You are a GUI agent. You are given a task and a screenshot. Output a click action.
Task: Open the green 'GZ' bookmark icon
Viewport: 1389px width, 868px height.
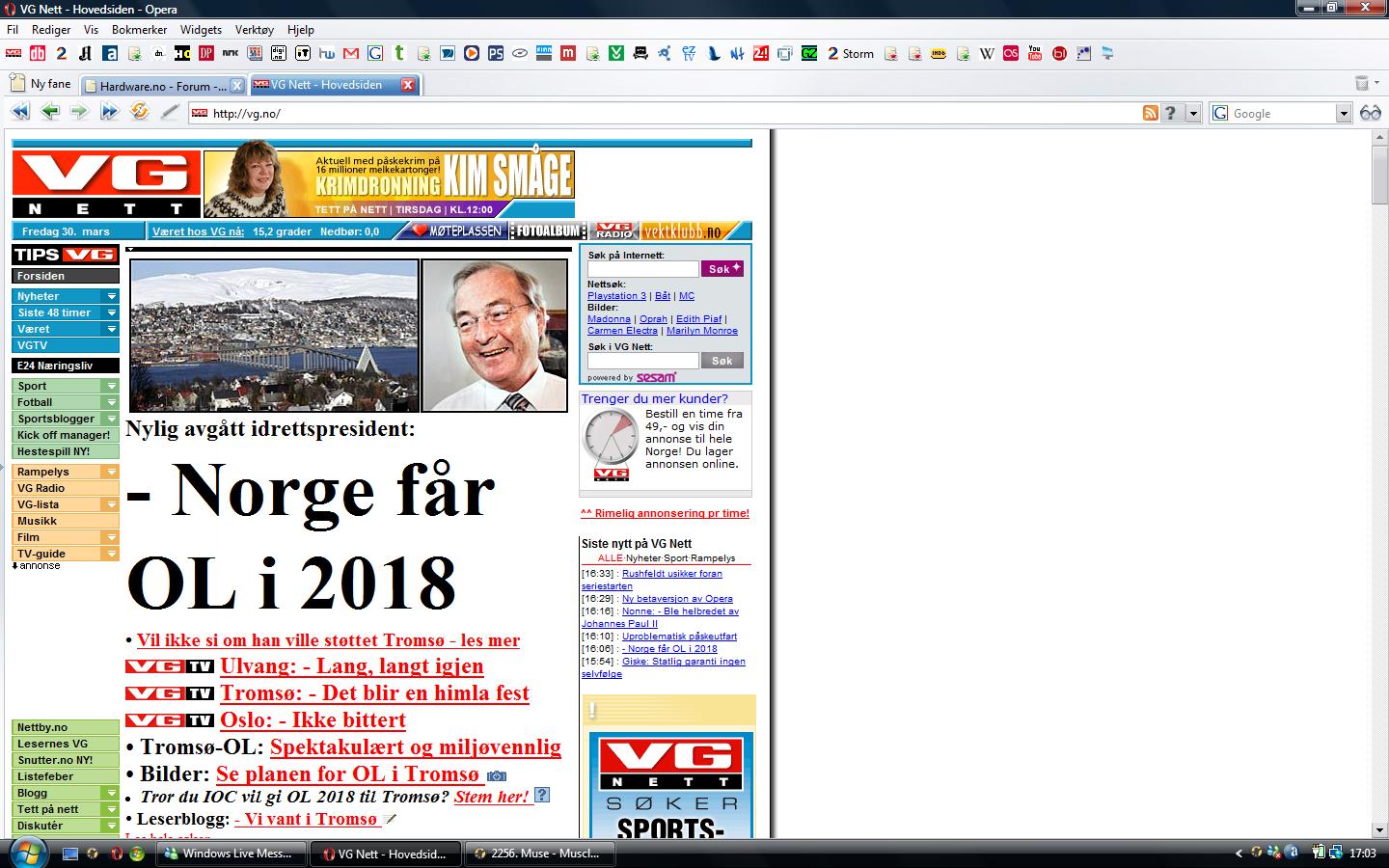click(x=809, y=53)
